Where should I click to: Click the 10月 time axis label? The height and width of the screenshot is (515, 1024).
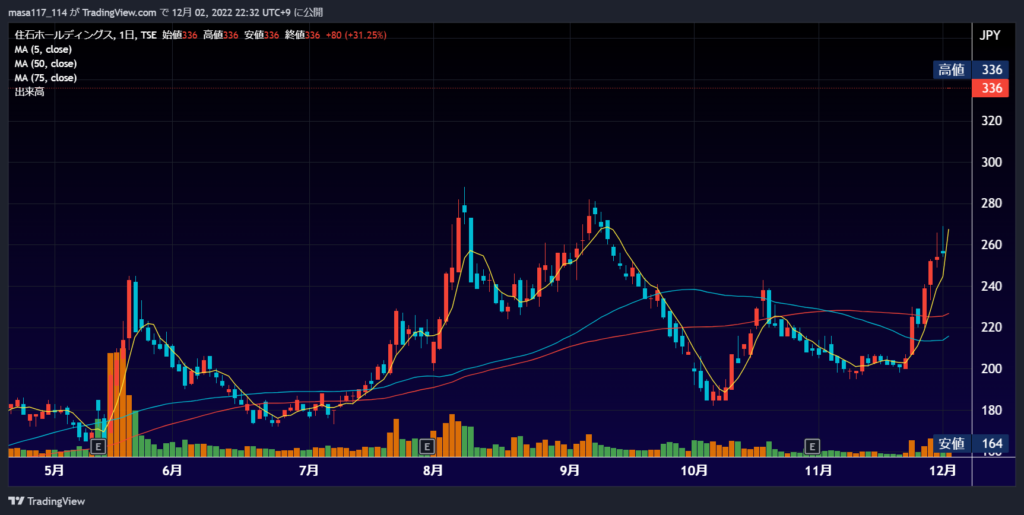[x=694, y=470]
